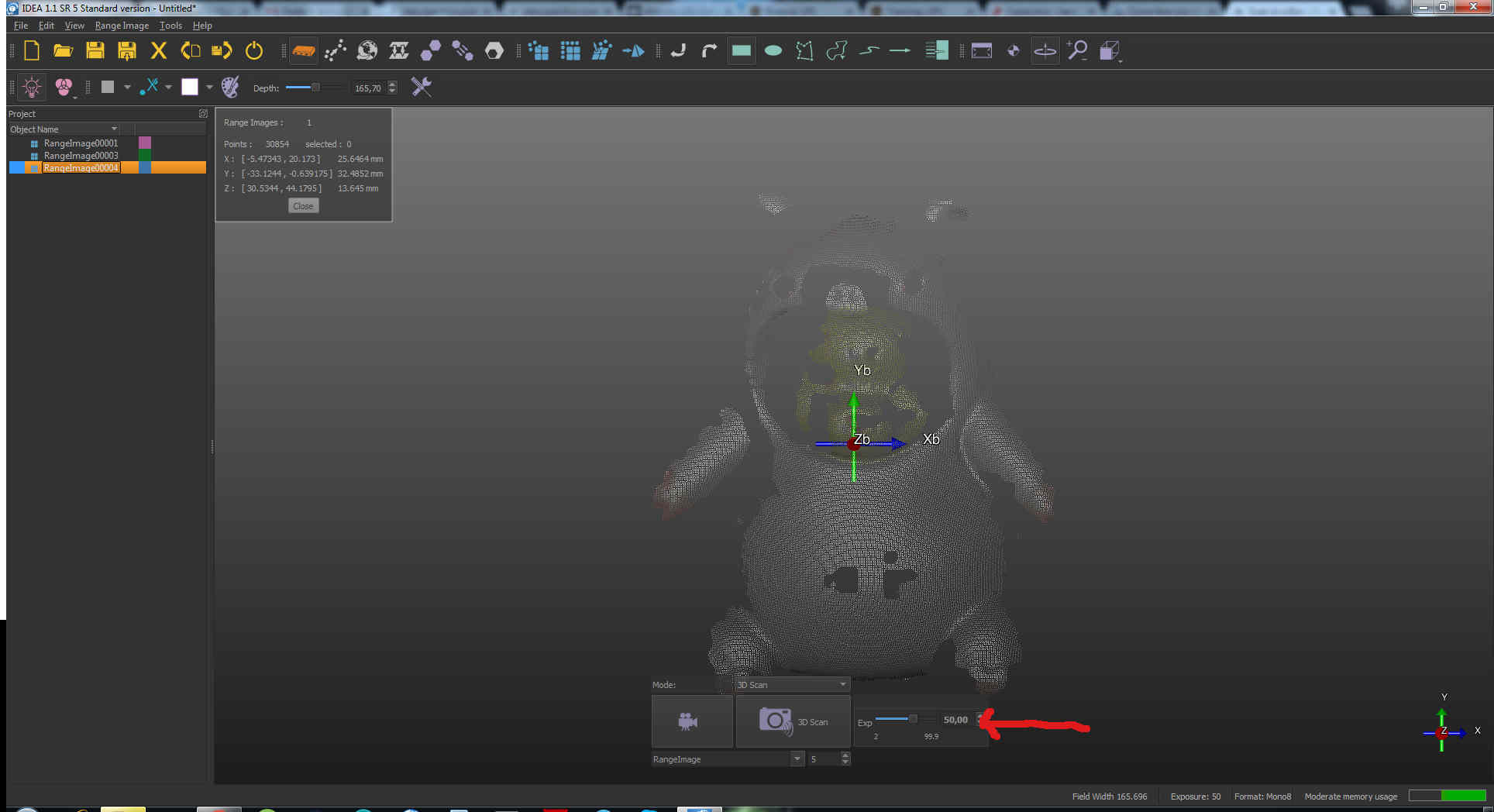This screenshot has height=812, width=1494.
Task: Open the Tools menu
Action: (170, 26)
